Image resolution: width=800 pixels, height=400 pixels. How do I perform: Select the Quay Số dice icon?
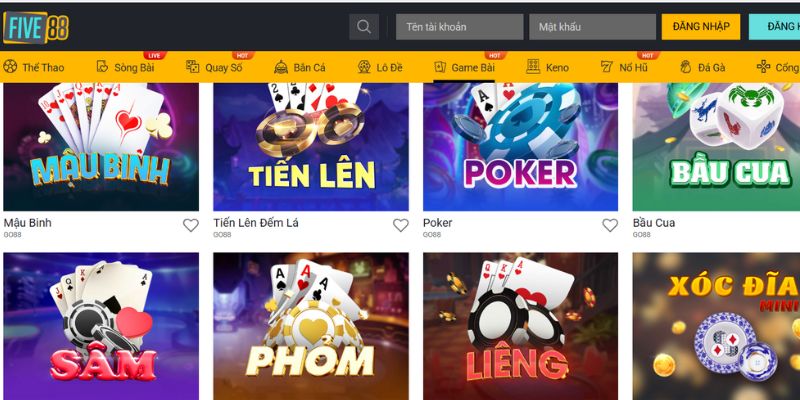click(x=193, y=67)
